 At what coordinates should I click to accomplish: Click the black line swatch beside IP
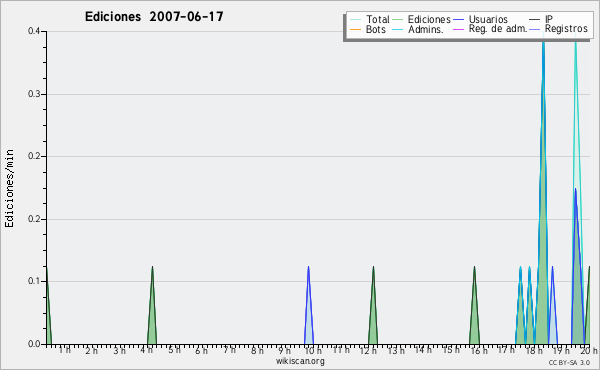[535, 20]
